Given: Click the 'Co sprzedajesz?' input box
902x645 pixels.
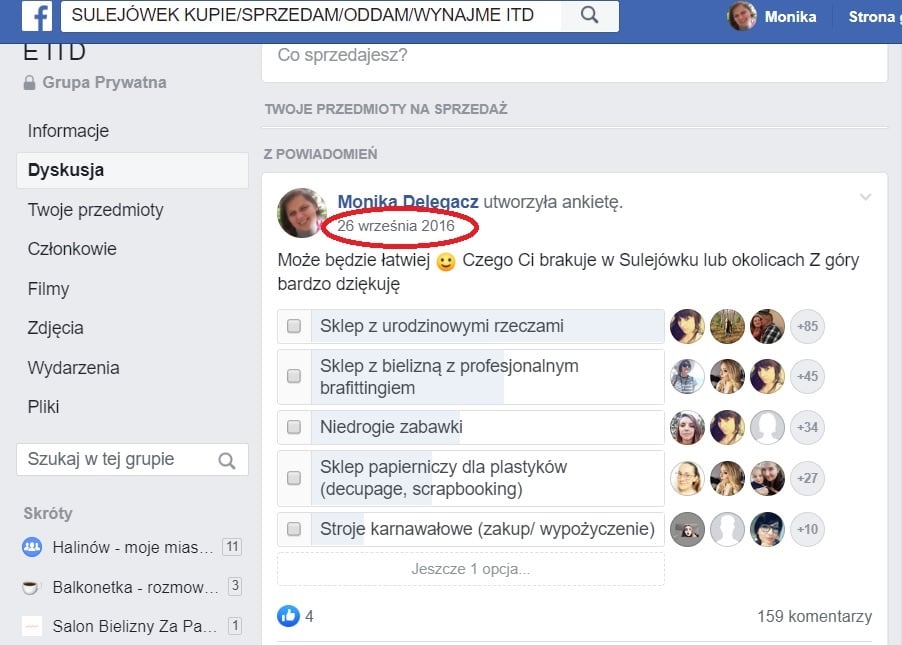Looking at the screenshot, I should 574,55.
